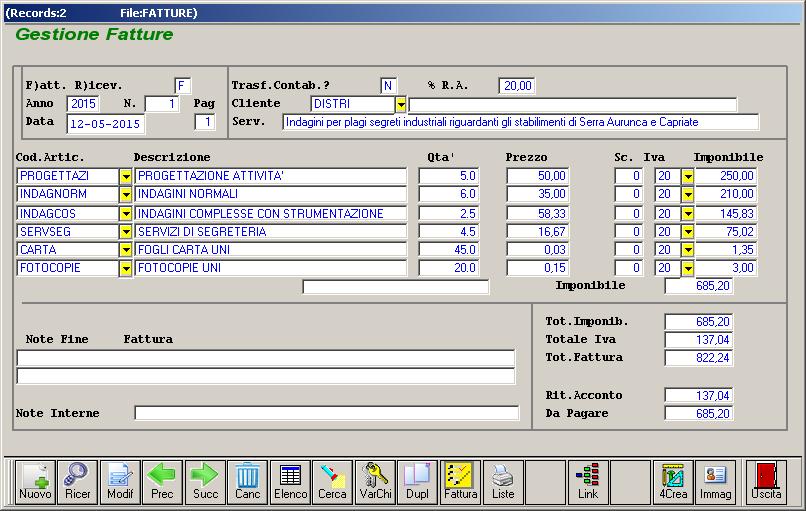Click the Pag field
This screenshot has width=806, height=511.
coord(205,122)
